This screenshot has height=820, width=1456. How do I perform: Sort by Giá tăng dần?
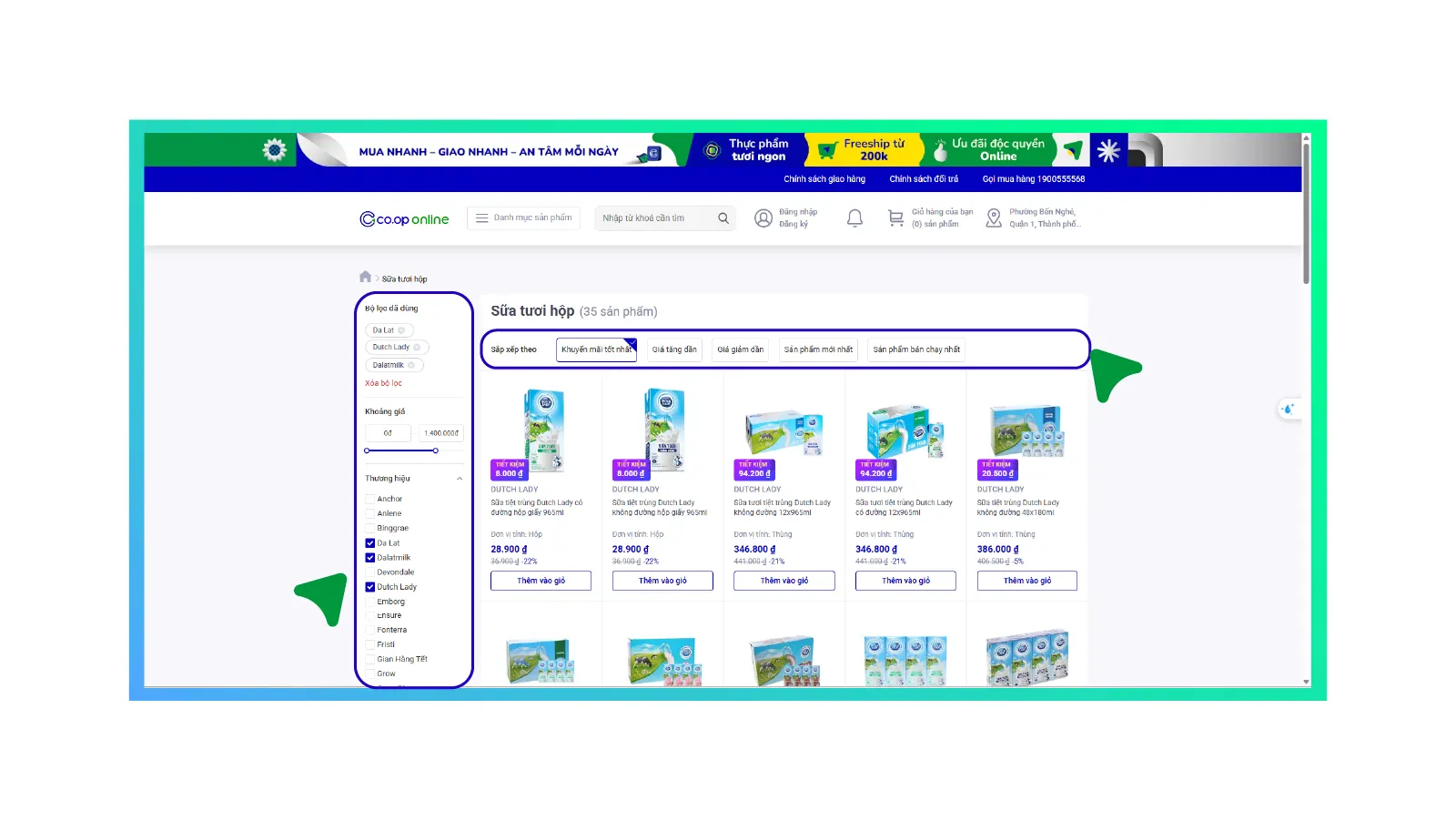pyautogui.click(x=674, y=349)
